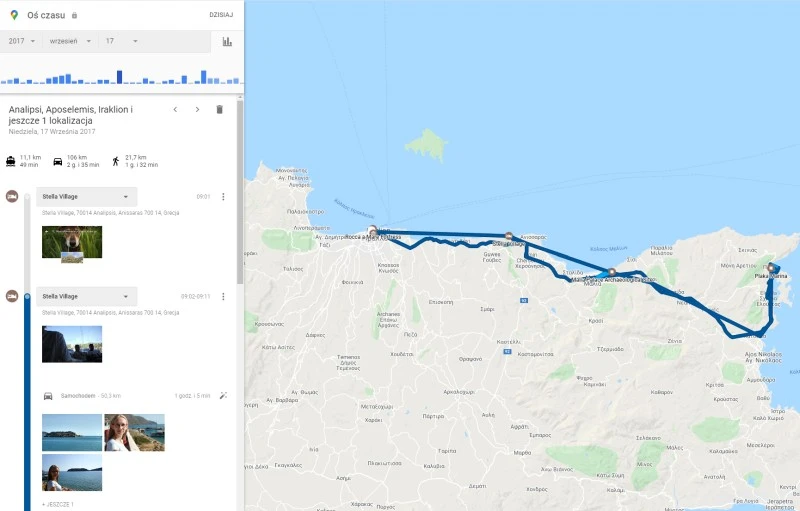Click the Google Maps logo icon
Image resolution: width=800 pixels, height=511 pixels.
14,15
